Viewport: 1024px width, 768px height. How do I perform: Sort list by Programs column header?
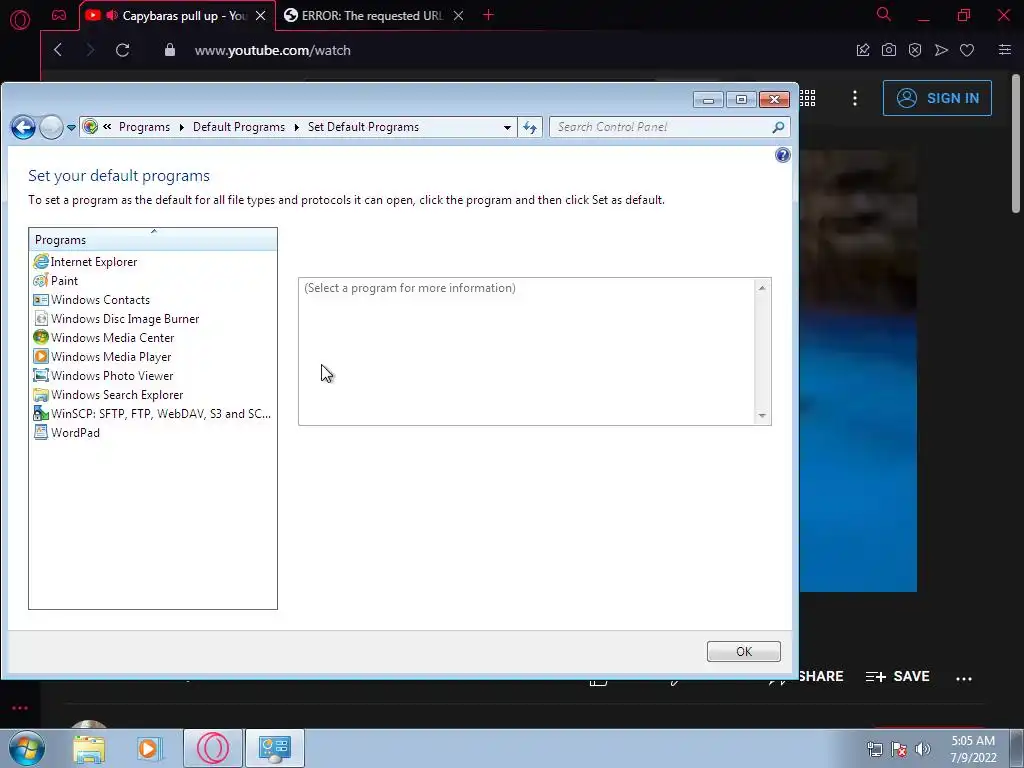click(x=153, y=240)
